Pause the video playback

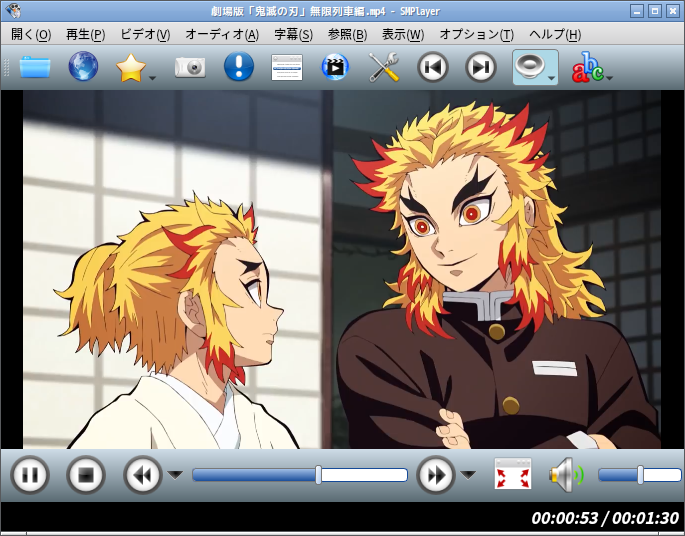[x=30, y=475]
